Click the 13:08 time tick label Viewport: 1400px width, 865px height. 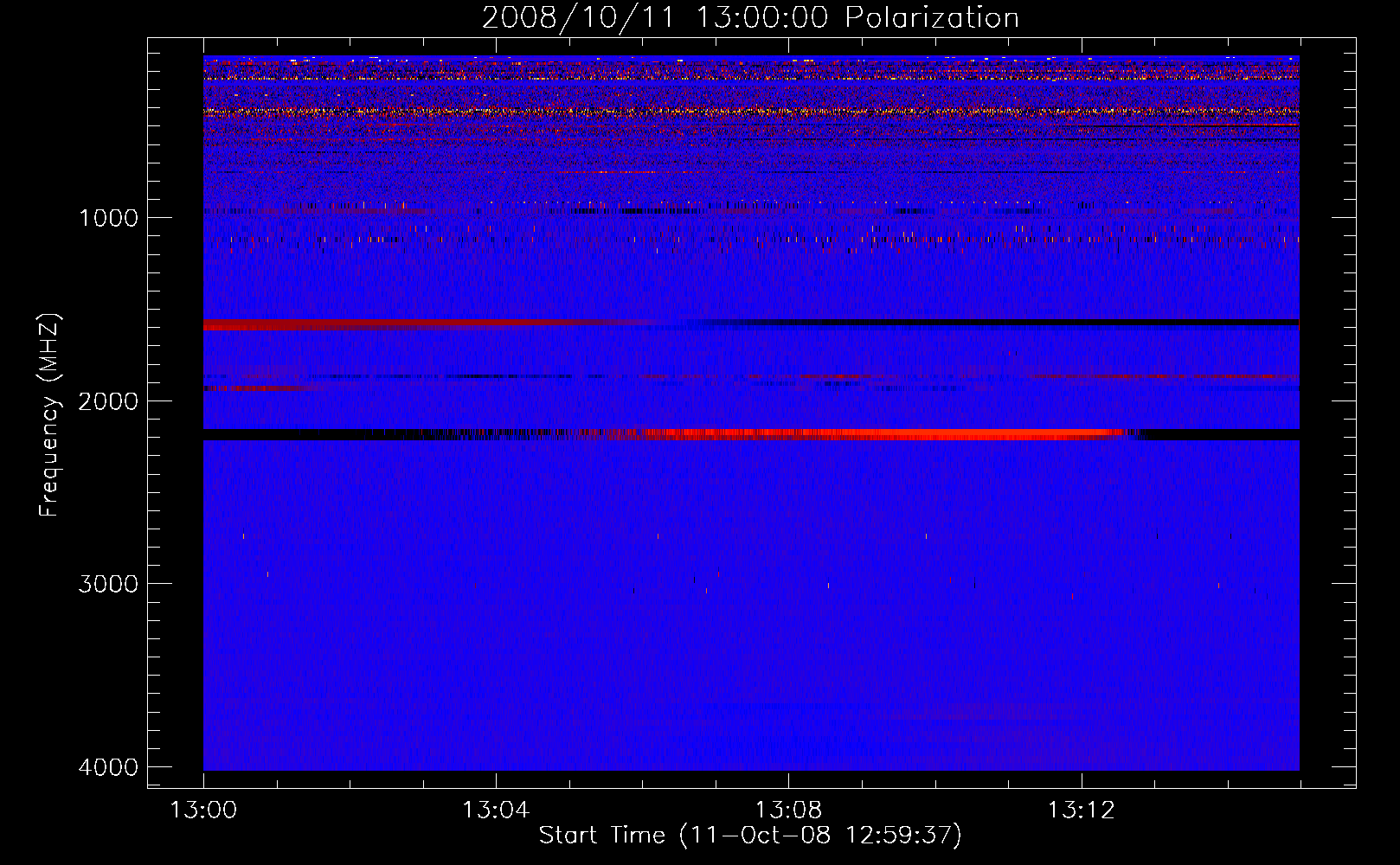click(788, 811)
